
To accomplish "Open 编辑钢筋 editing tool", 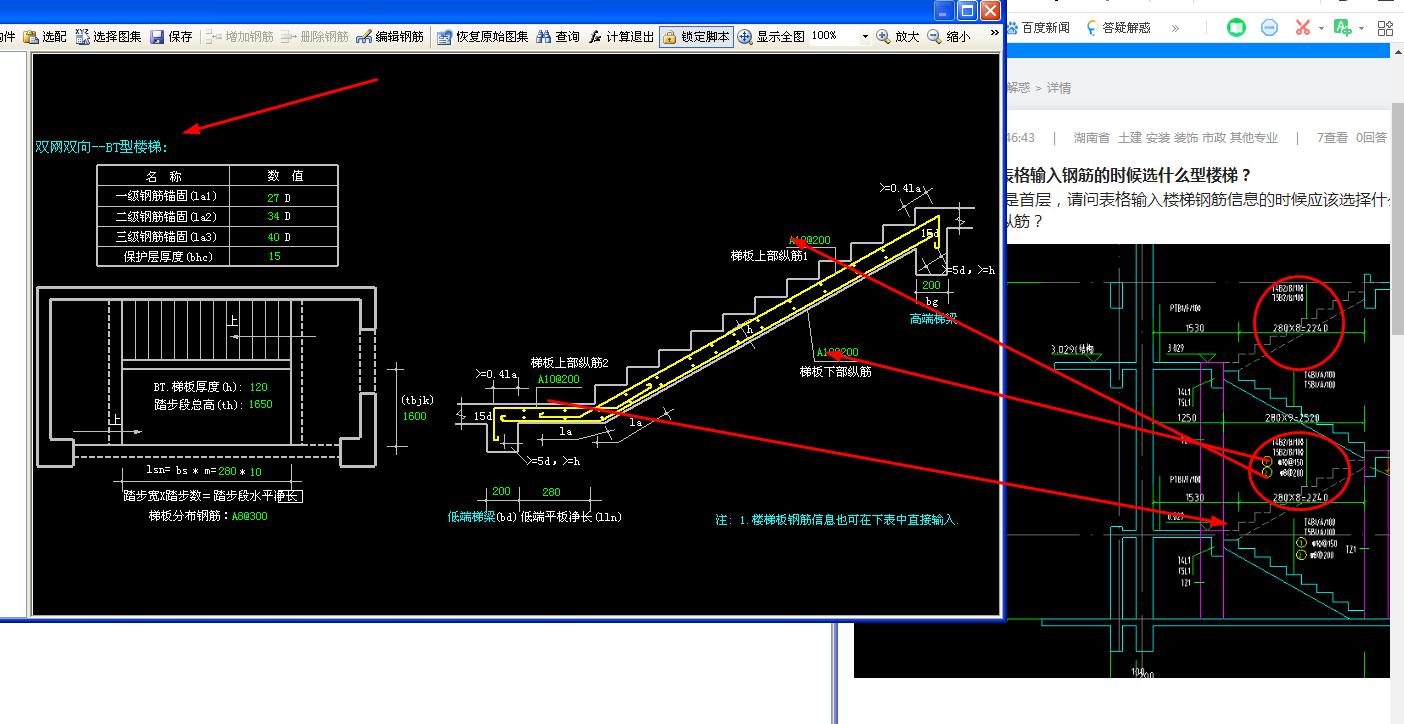I will click(390, 36).
